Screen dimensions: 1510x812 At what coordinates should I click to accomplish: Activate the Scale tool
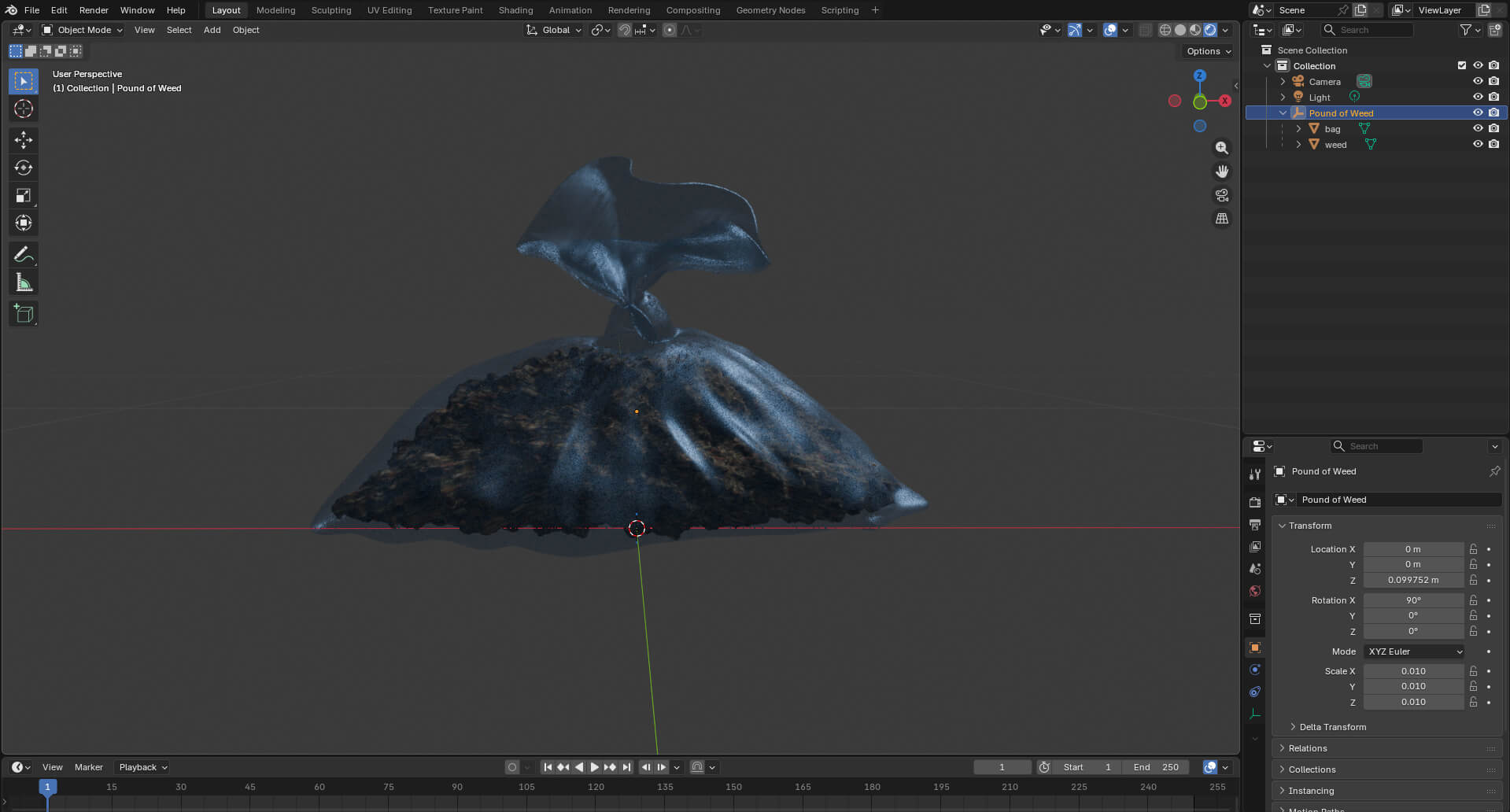[24, 195]
